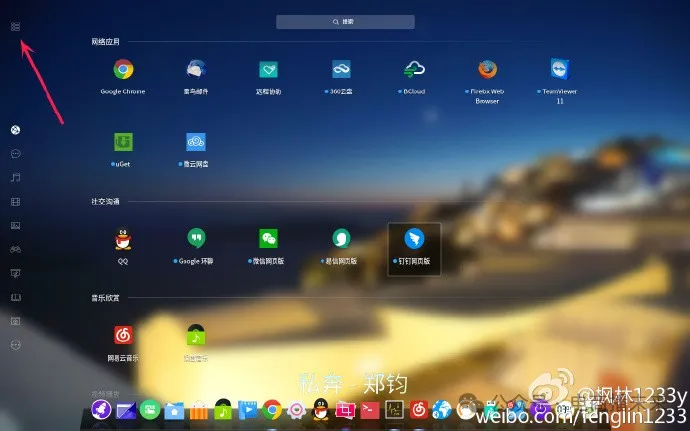Select the games category controller icon
The height and width of the screenshot is (431, 690).
(15, 249)
